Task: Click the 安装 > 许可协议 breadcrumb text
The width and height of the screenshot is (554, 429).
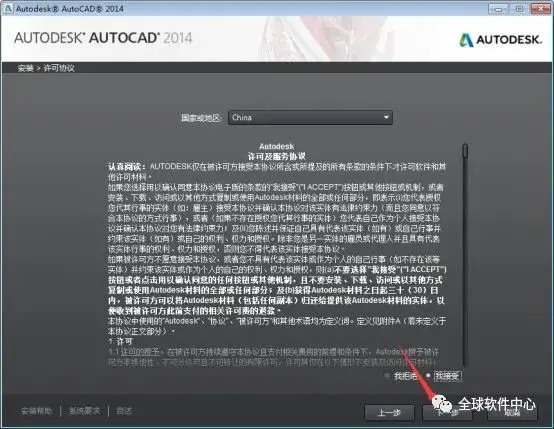Action: click(x=46, y=68)
